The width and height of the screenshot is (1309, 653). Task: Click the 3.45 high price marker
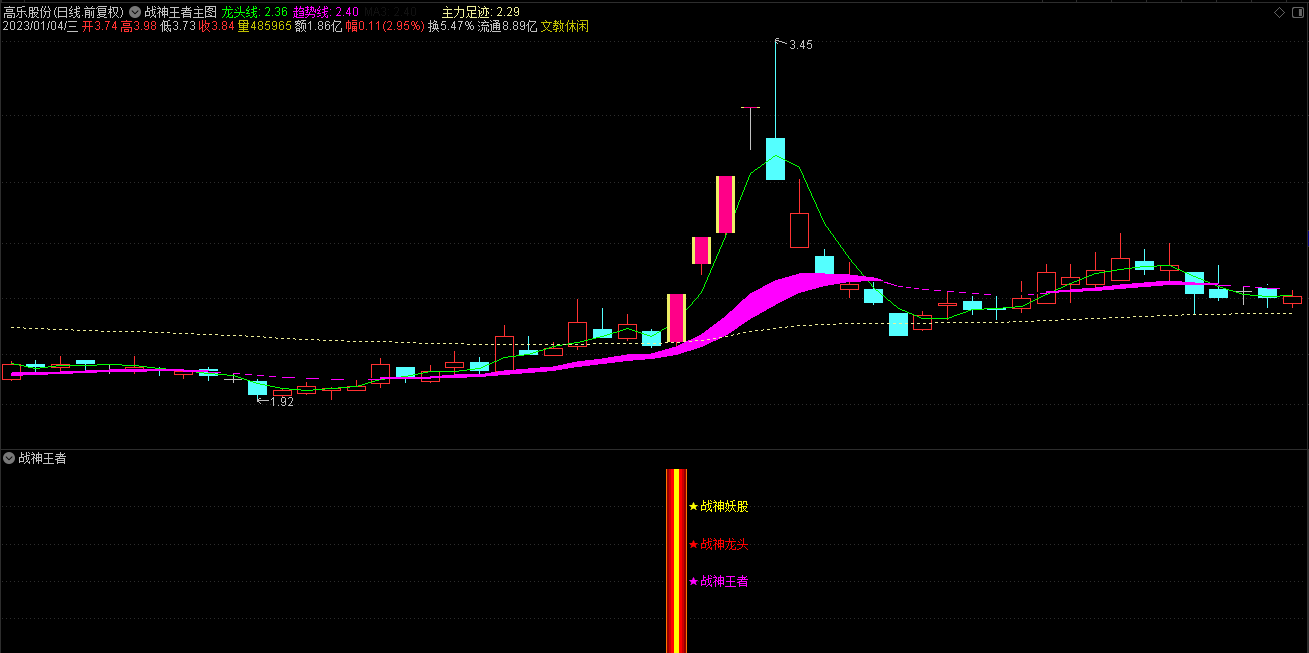[800, 45]
